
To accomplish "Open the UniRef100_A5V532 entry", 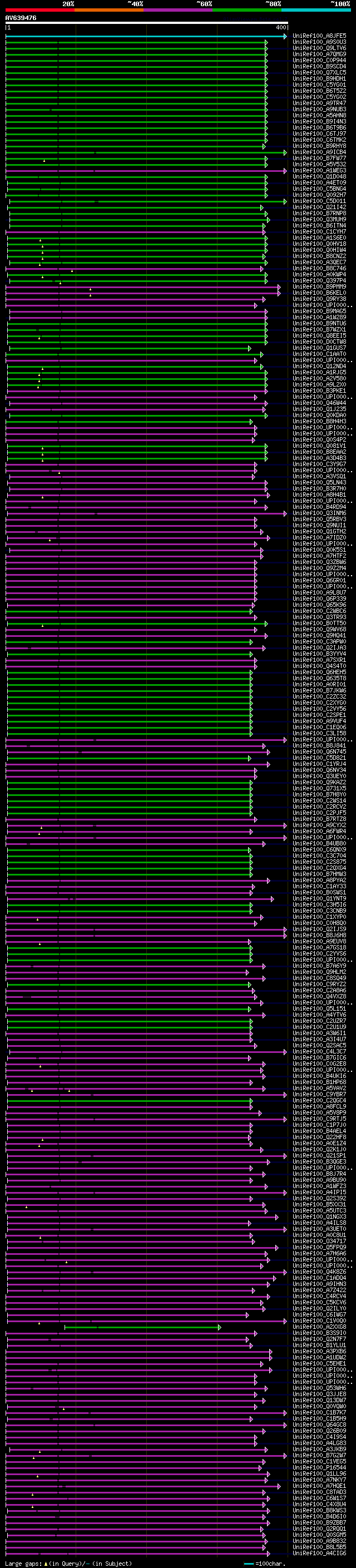I will coord(319,164).
